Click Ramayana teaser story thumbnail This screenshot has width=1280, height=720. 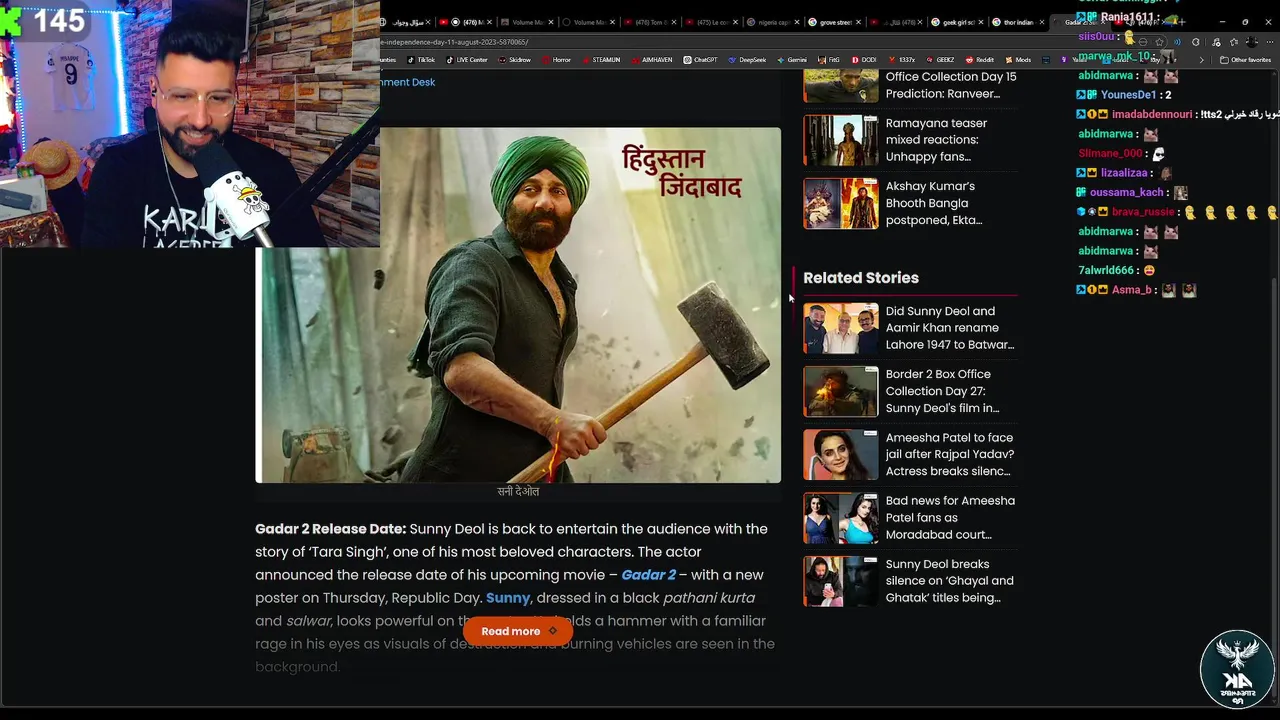(841, 140)
